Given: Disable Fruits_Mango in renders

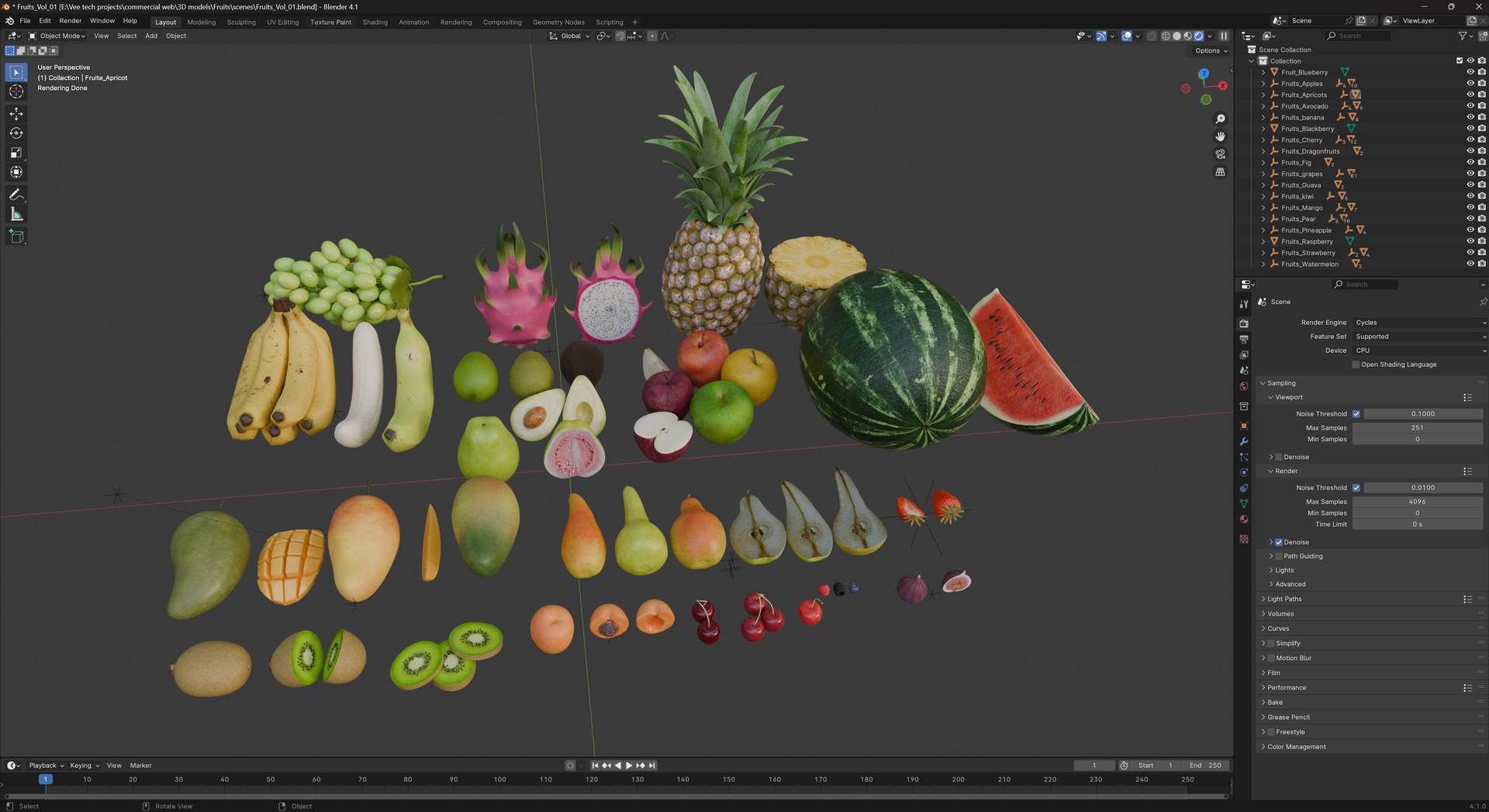Looking at the screenshot, I should click(1481, 208).
